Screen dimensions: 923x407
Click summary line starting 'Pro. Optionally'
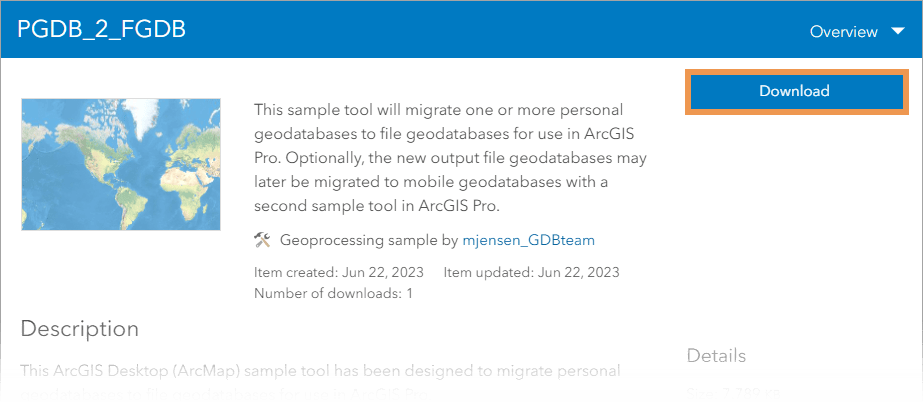(450, 158)
